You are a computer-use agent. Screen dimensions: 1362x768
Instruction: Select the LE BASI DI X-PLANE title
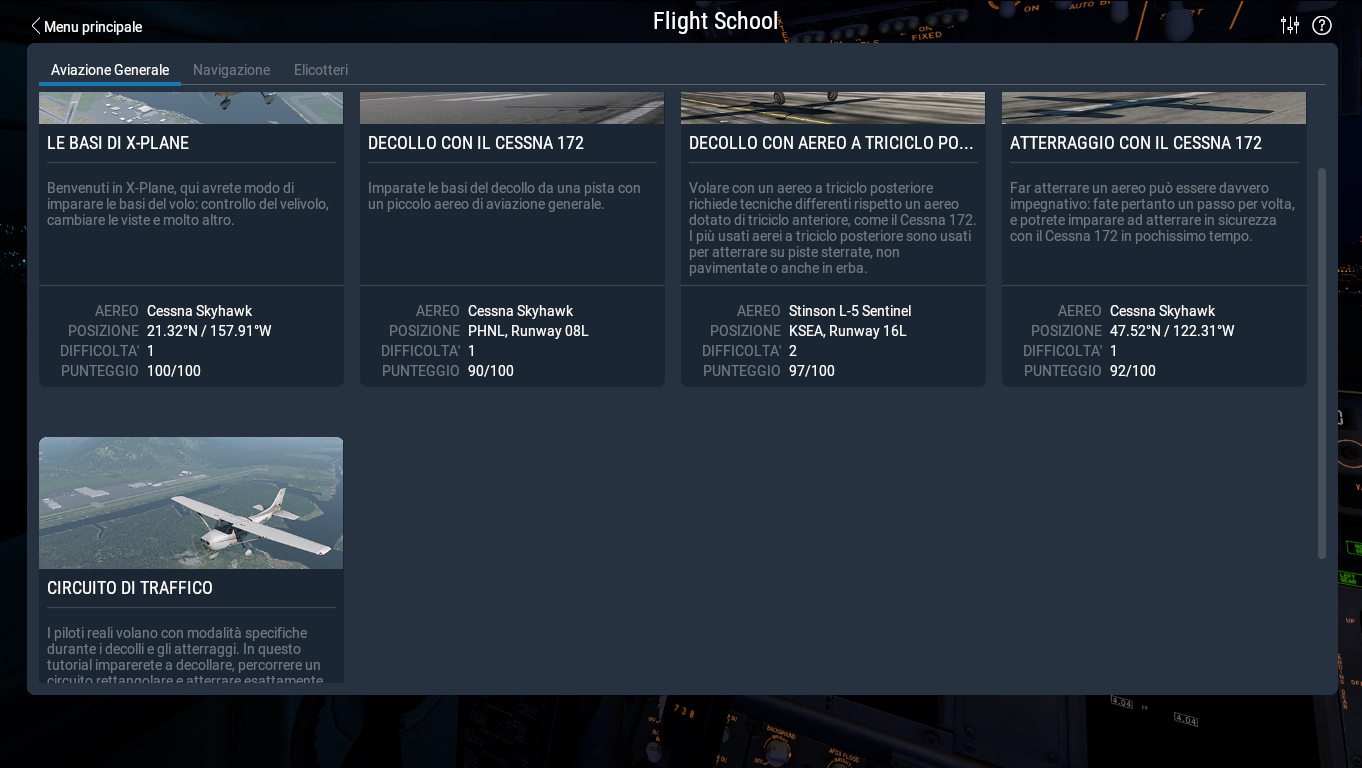click(x=118, y=143)
